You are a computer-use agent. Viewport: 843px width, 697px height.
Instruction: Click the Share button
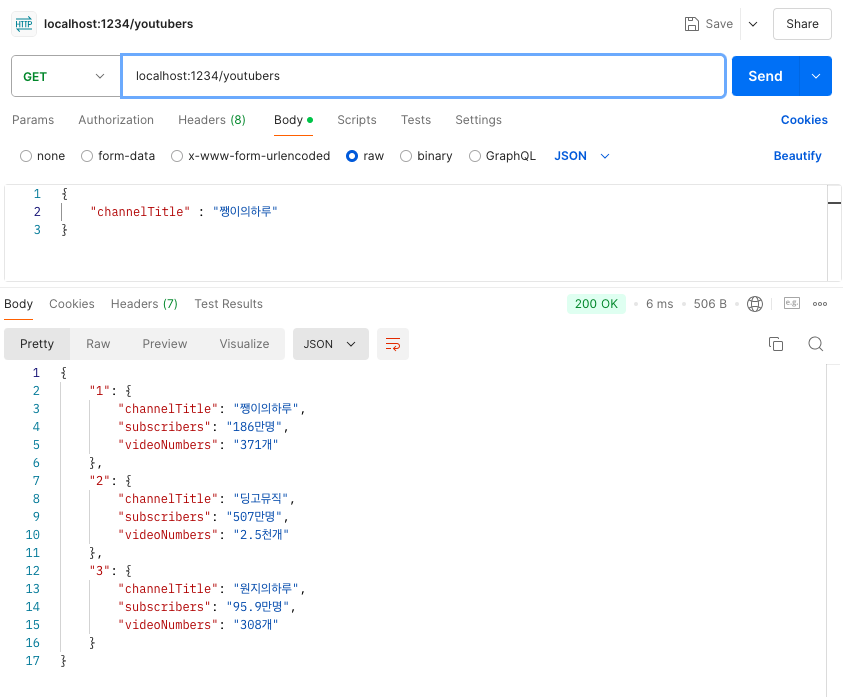pyautogui.click(x=802, y=24)
